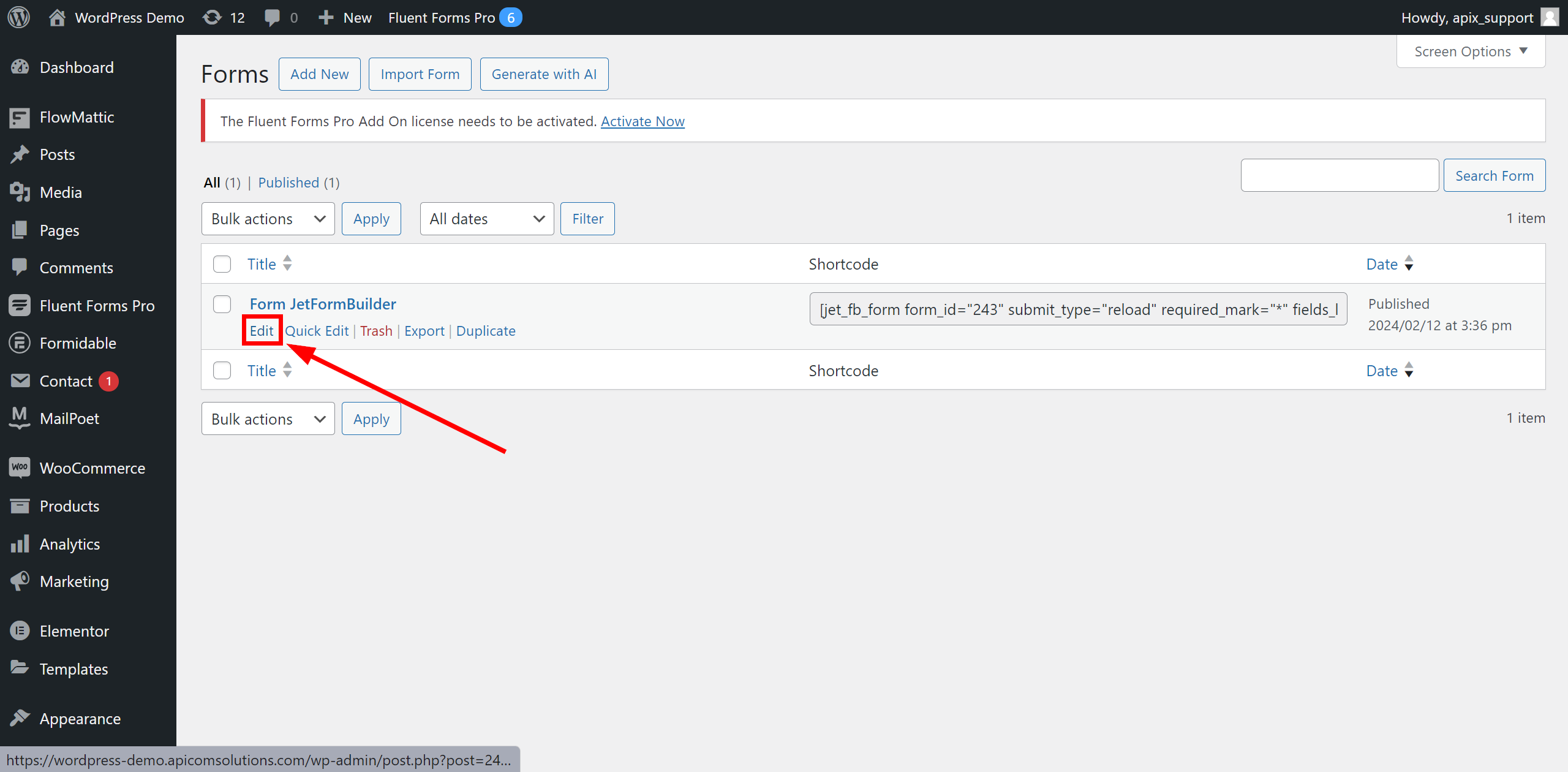This screenshot has width=1568, height=772.
Task: Click the Filter button
Action: (587, 219)
